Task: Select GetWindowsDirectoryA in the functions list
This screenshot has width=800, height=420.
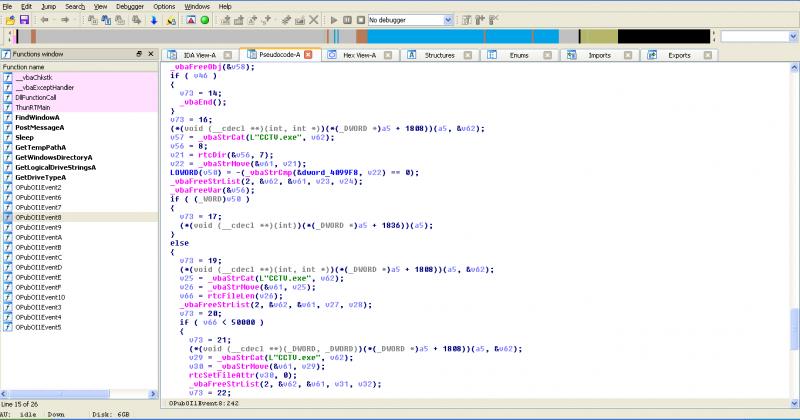Action: tap(79, 158)
